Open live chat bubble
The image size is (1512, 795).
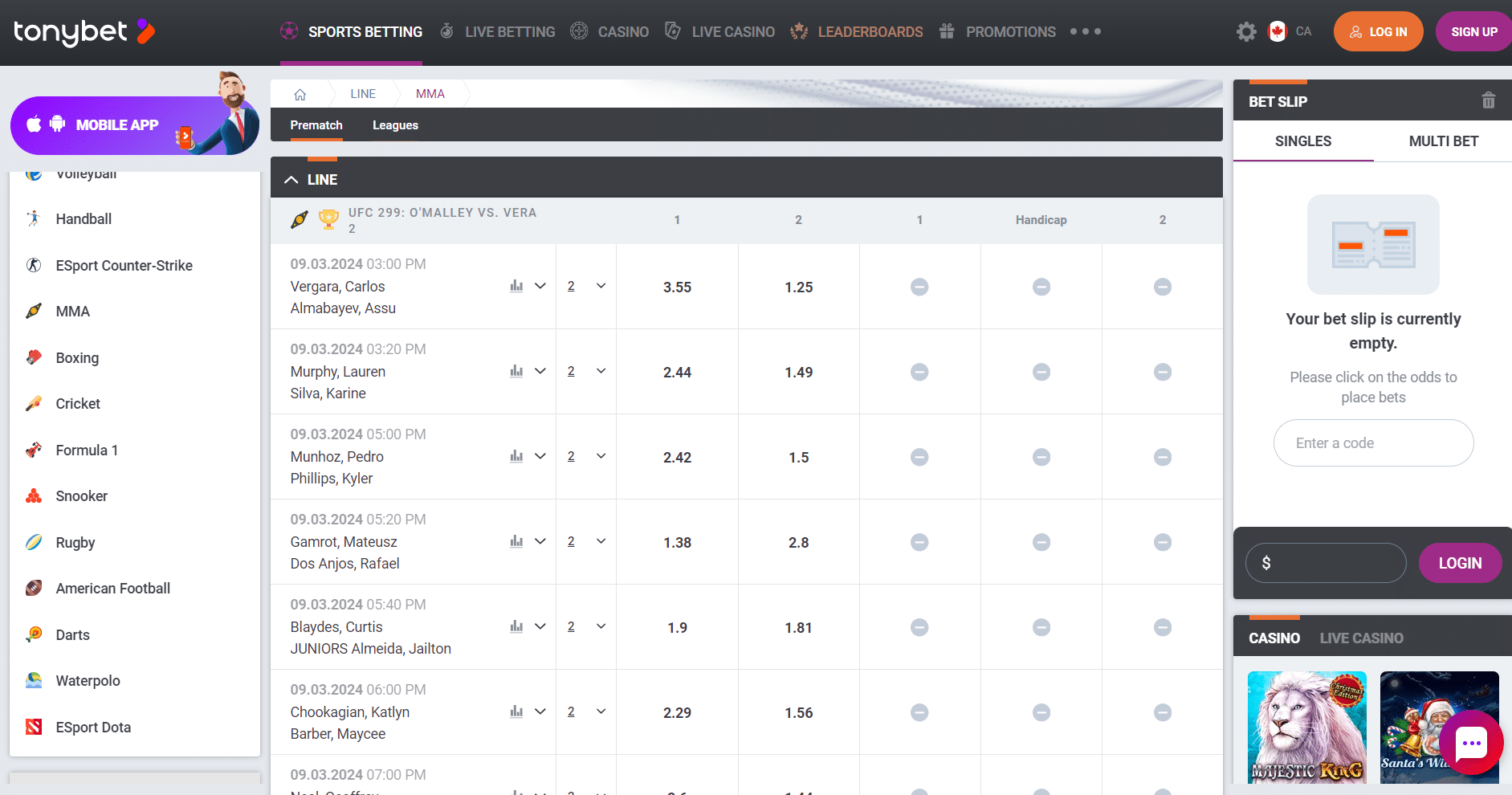1471,743
